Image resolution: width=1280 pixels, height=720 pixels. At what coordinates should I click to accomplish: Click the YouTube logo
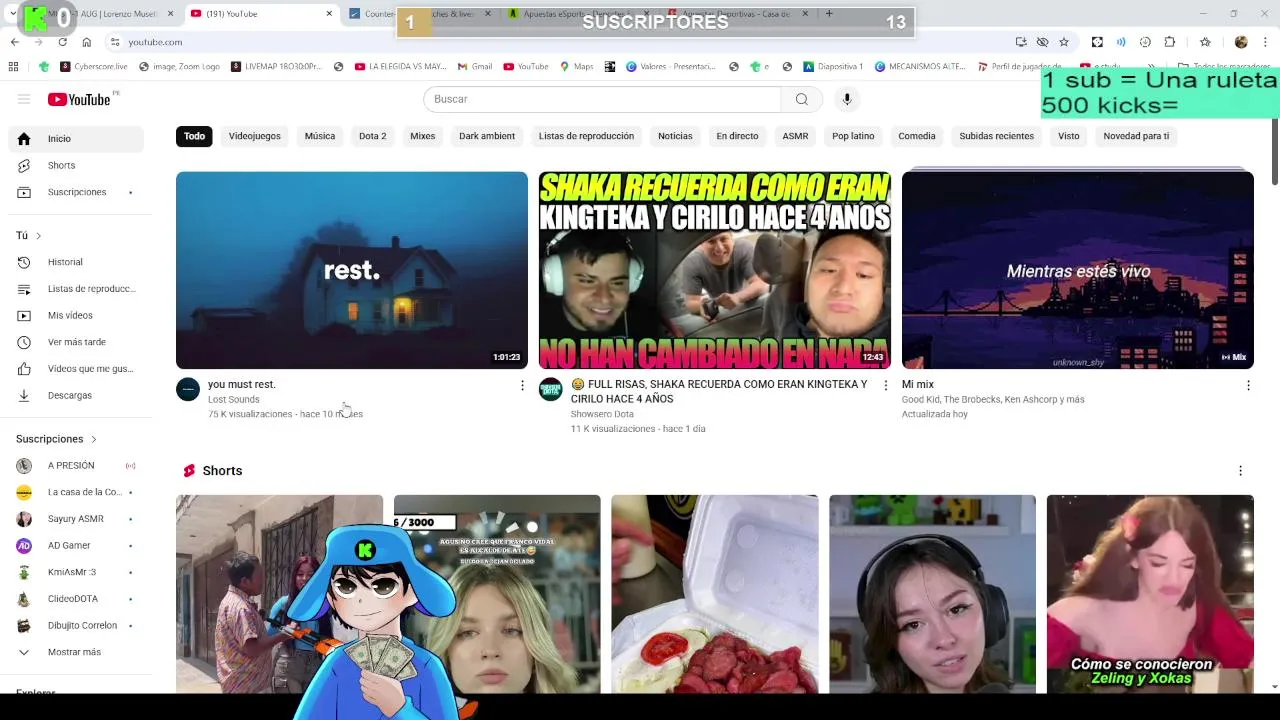(x=79, y=99)
